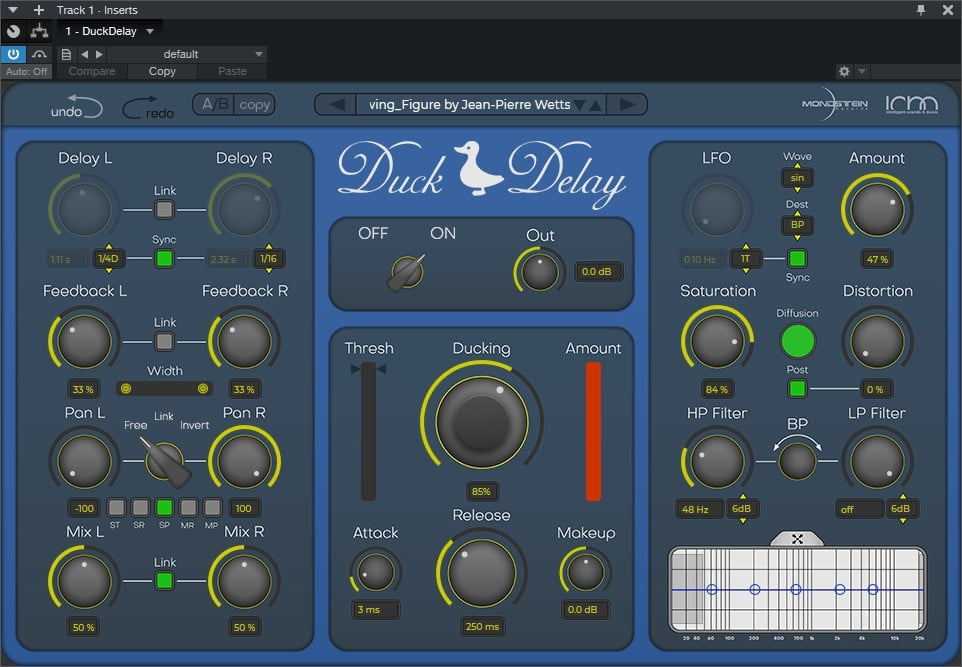The width and height of the screenshot is (962, 667).
Task: Change the LP Filter 6dB slope
Action: click(901, 509)
